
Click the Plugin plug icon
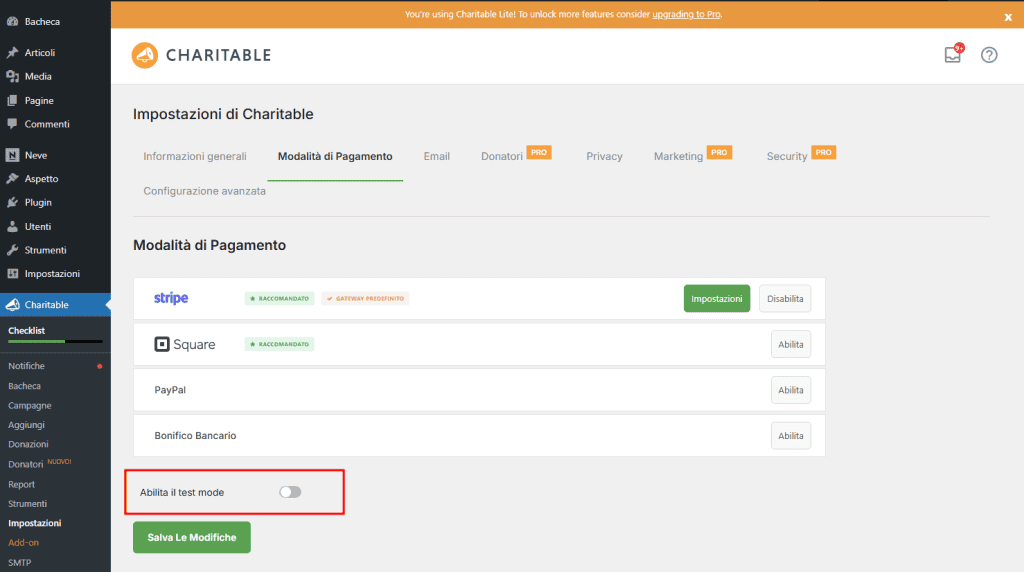(x=12, y=202)
